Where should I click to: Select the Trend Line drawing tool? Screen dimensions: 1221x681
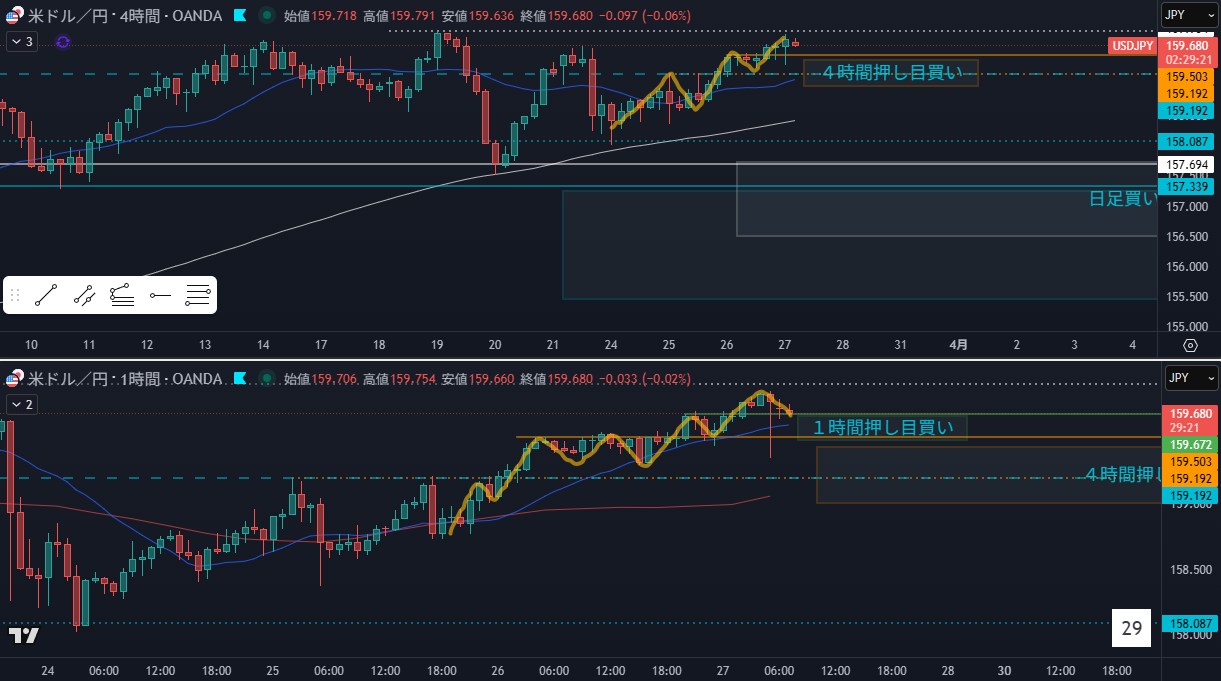(x=46, y=295)
